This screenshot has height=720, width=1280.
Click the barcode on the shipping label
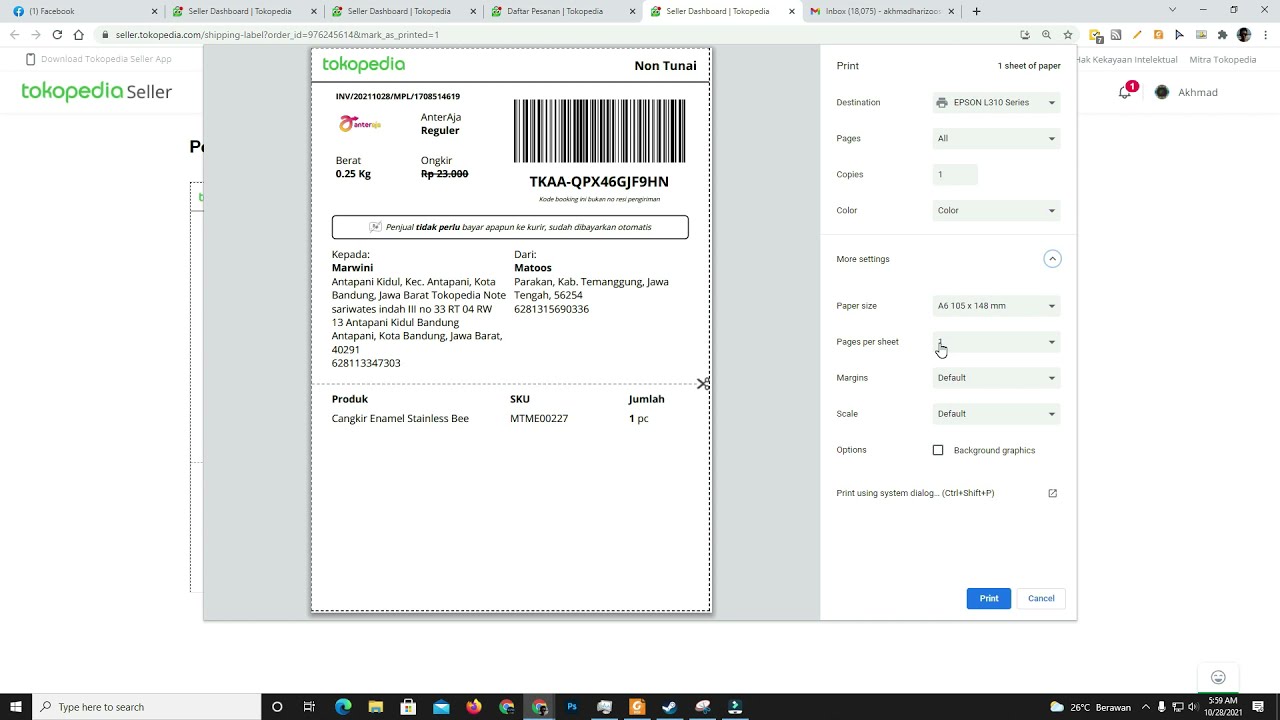(x=600, y=131)
